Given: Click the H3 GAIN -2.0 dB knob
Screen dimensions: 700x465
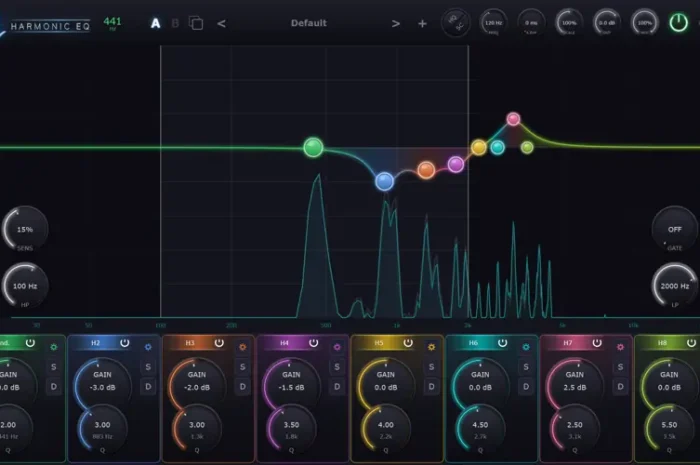Looking at the screenshot, I should [x=197, y=384].
